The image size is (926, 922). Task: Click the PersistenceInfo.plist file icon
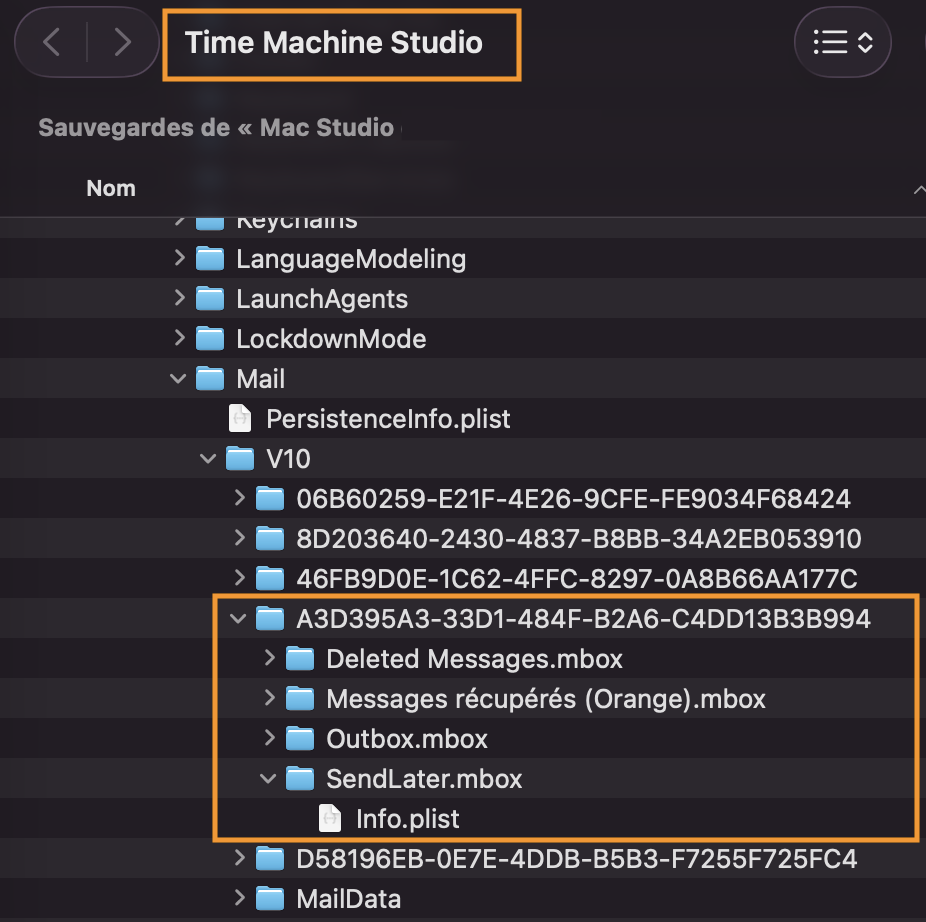(240, 419)
